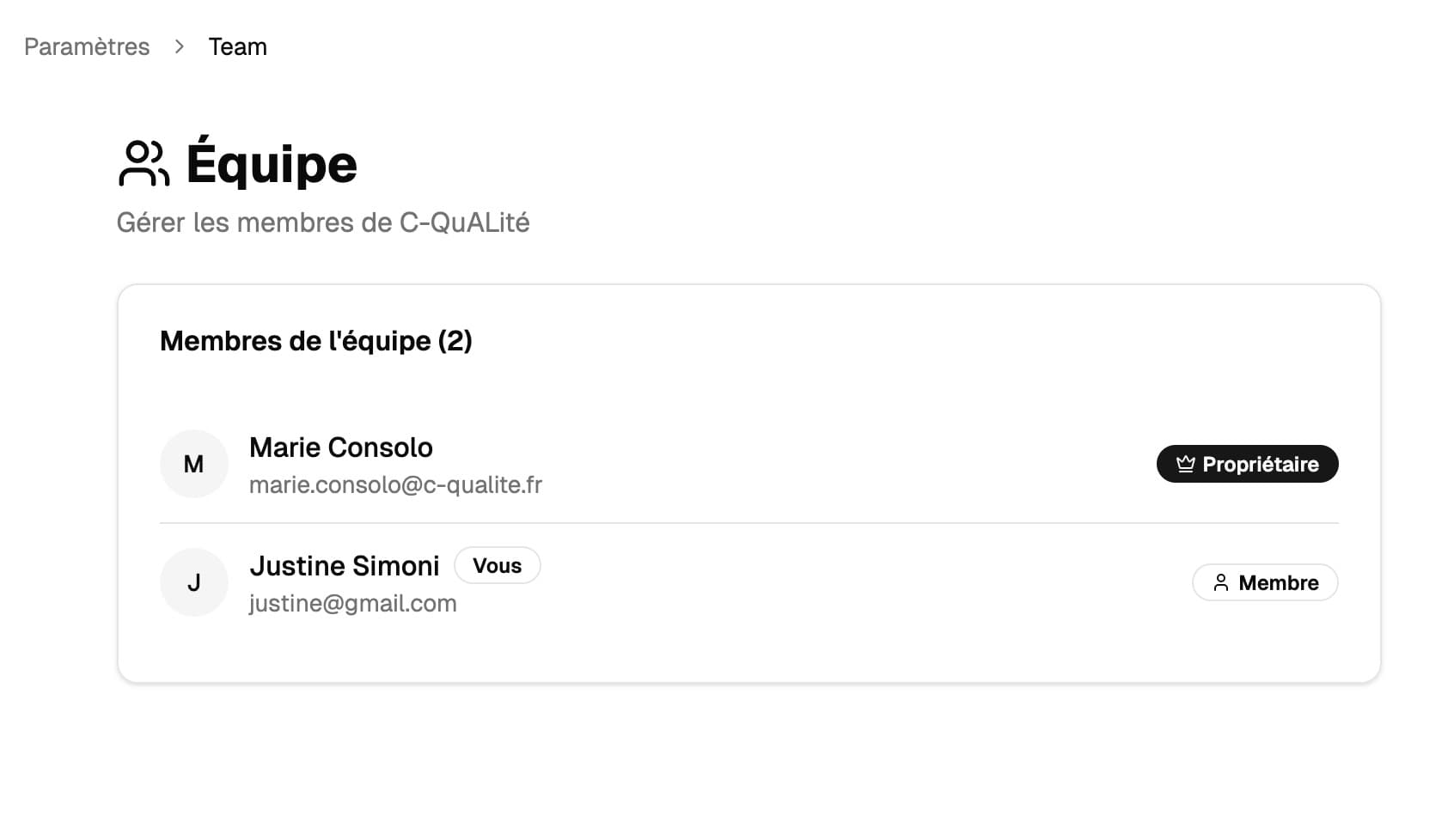Open the Membre role badge
The width and height of the screenshot is (1454, 840).
tap(1264, 582)
